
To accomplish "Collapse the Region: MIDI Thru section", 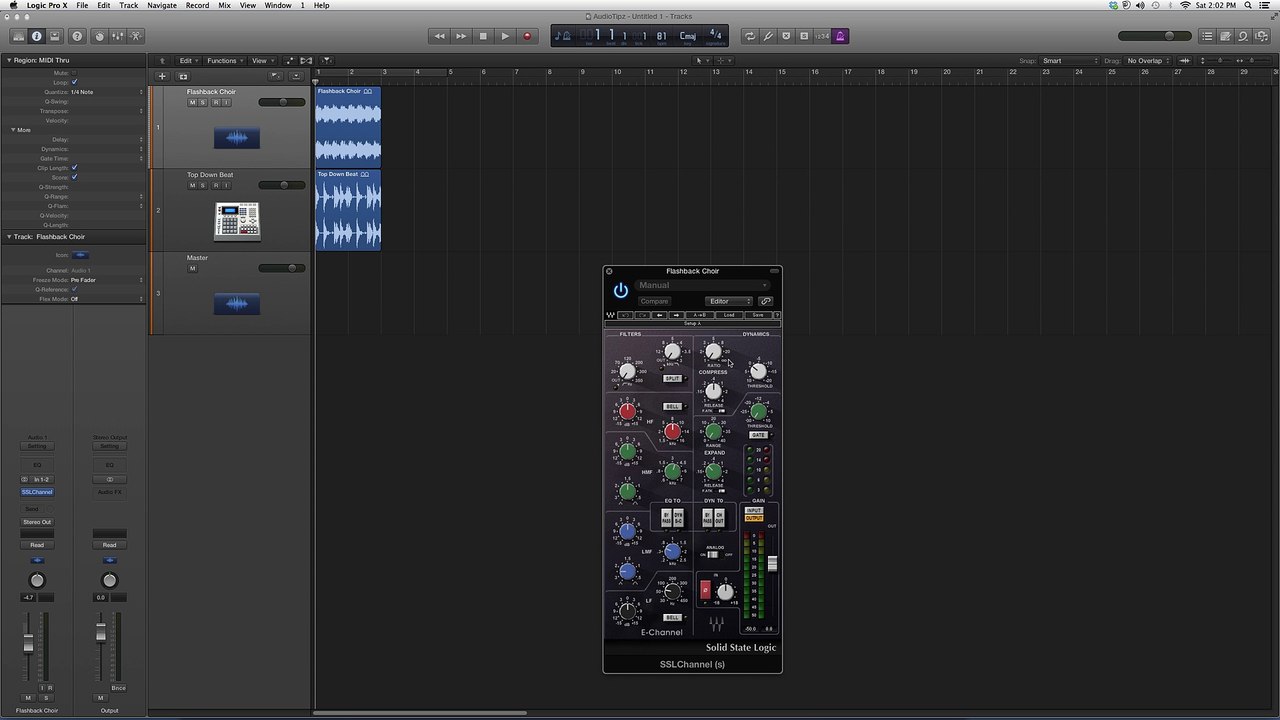I will pyautogui.click(x=8, y=60).
